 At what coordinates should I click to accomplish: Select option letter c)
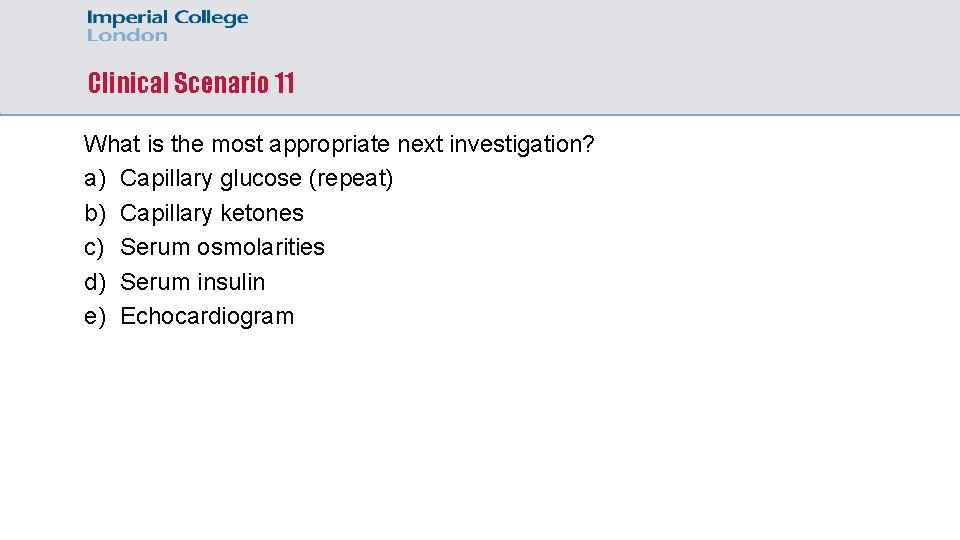tap(95, 247)
